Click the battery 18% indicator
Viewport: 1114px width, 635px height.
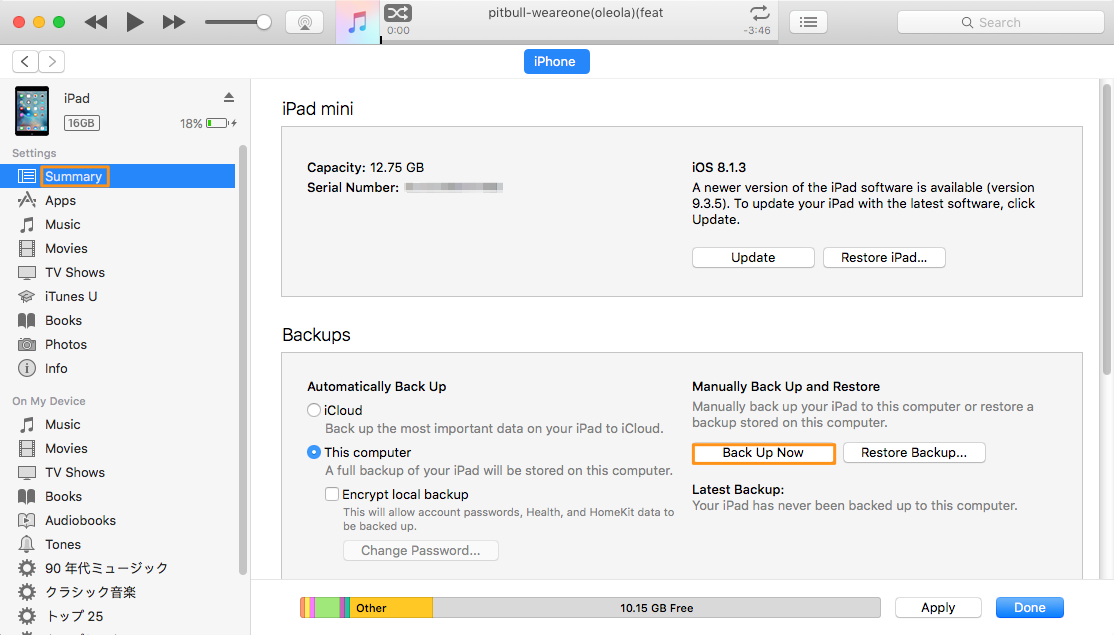208,124
